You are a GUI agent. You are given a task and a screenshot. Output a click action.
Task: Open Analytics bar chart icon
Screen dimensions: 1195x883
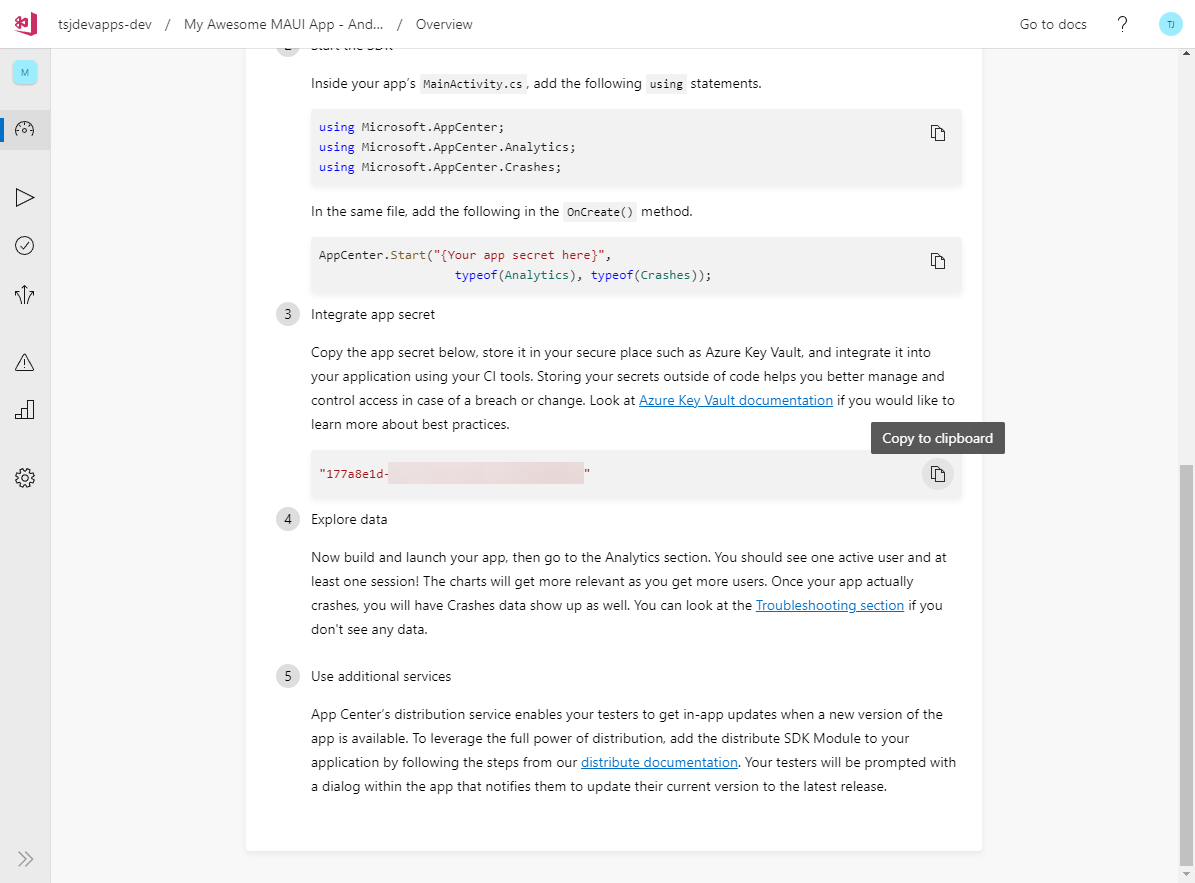[25, 410]
